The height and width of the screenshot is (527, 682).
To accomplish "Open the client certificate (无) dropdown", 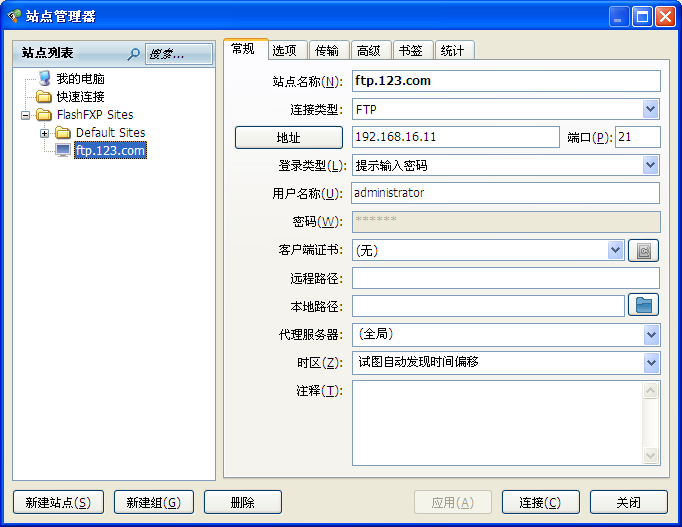I will [615, 250].
